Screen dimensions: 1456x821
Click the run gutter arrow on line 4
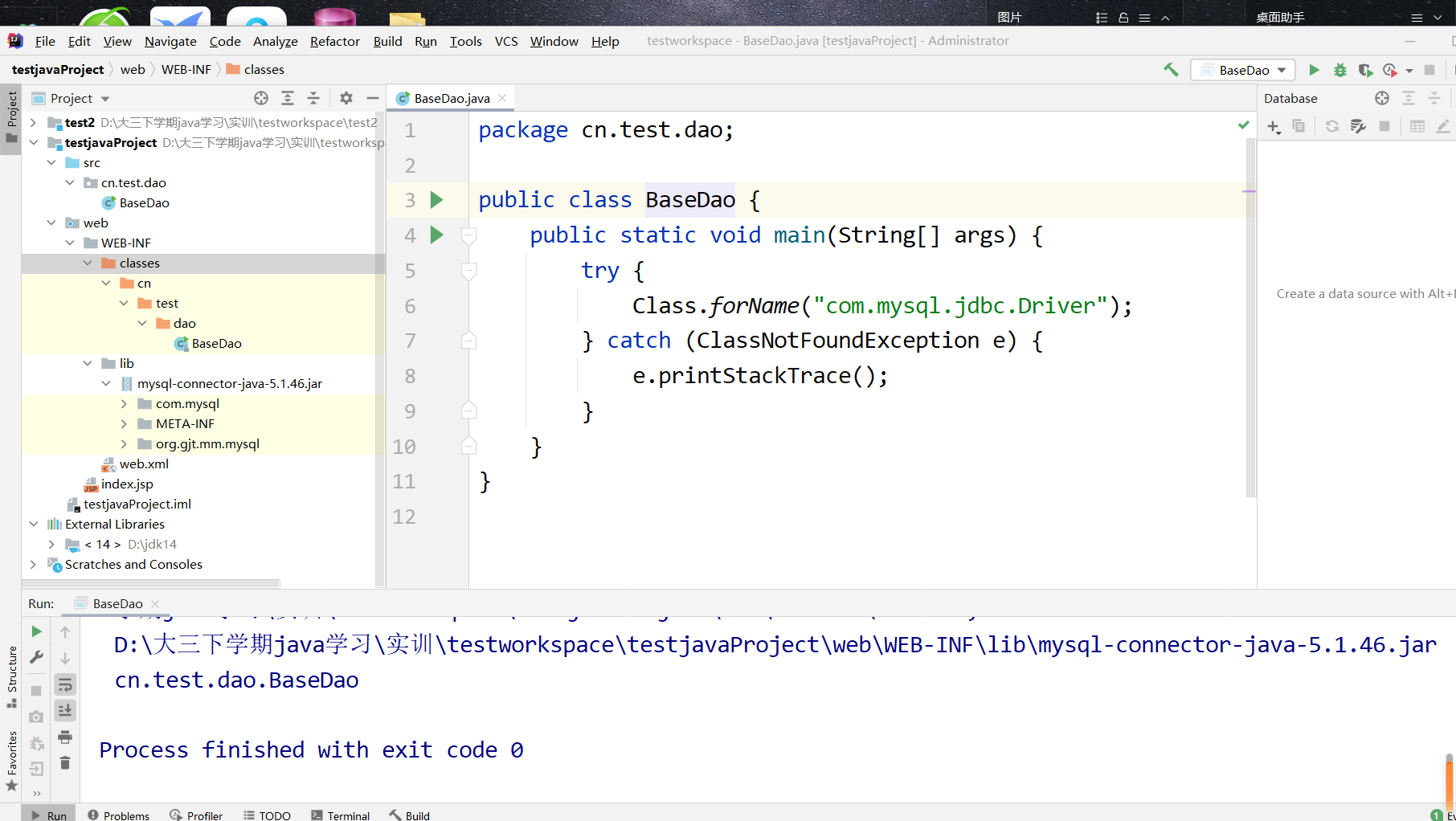tap(436, 235)
